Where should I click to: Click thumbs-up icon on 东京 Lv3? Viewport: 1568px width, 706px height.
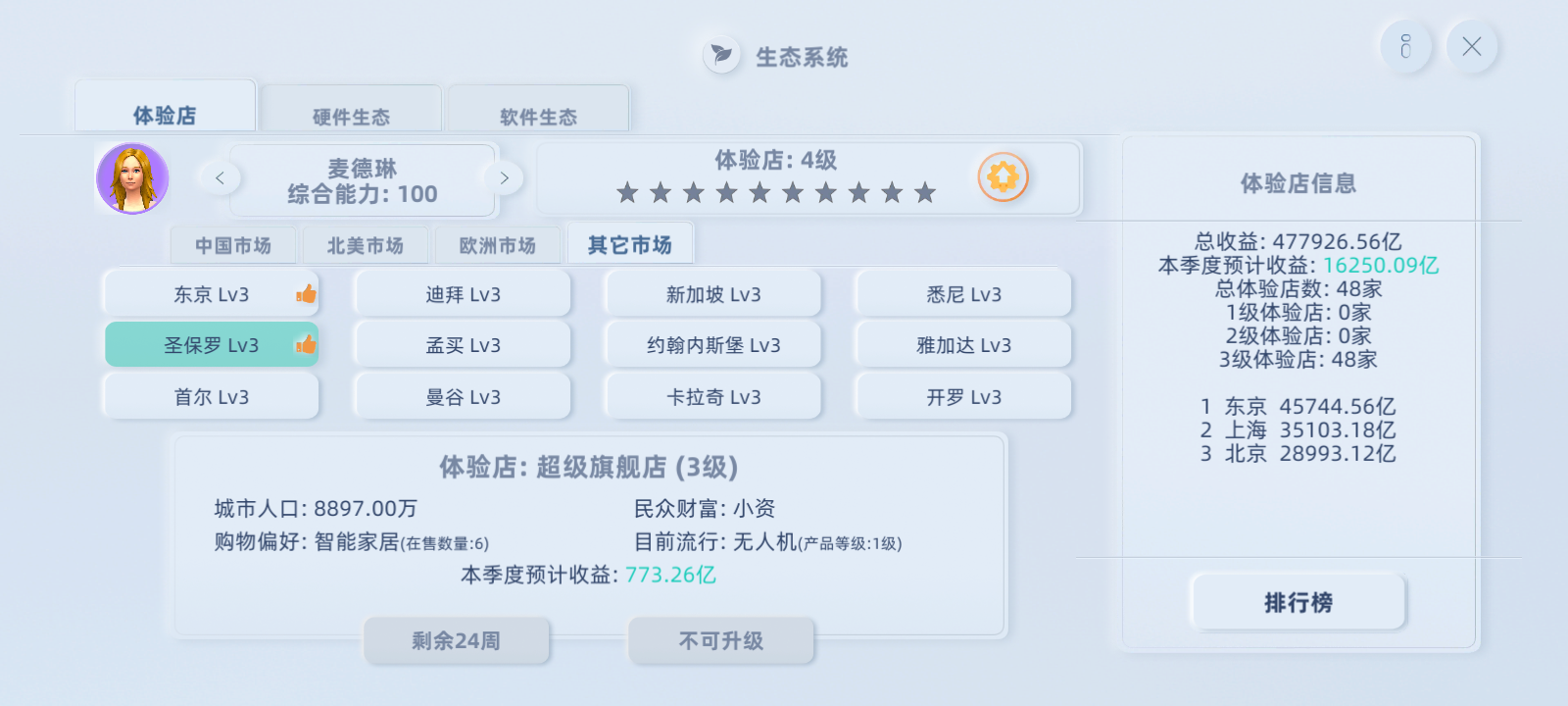click(306, 293)
